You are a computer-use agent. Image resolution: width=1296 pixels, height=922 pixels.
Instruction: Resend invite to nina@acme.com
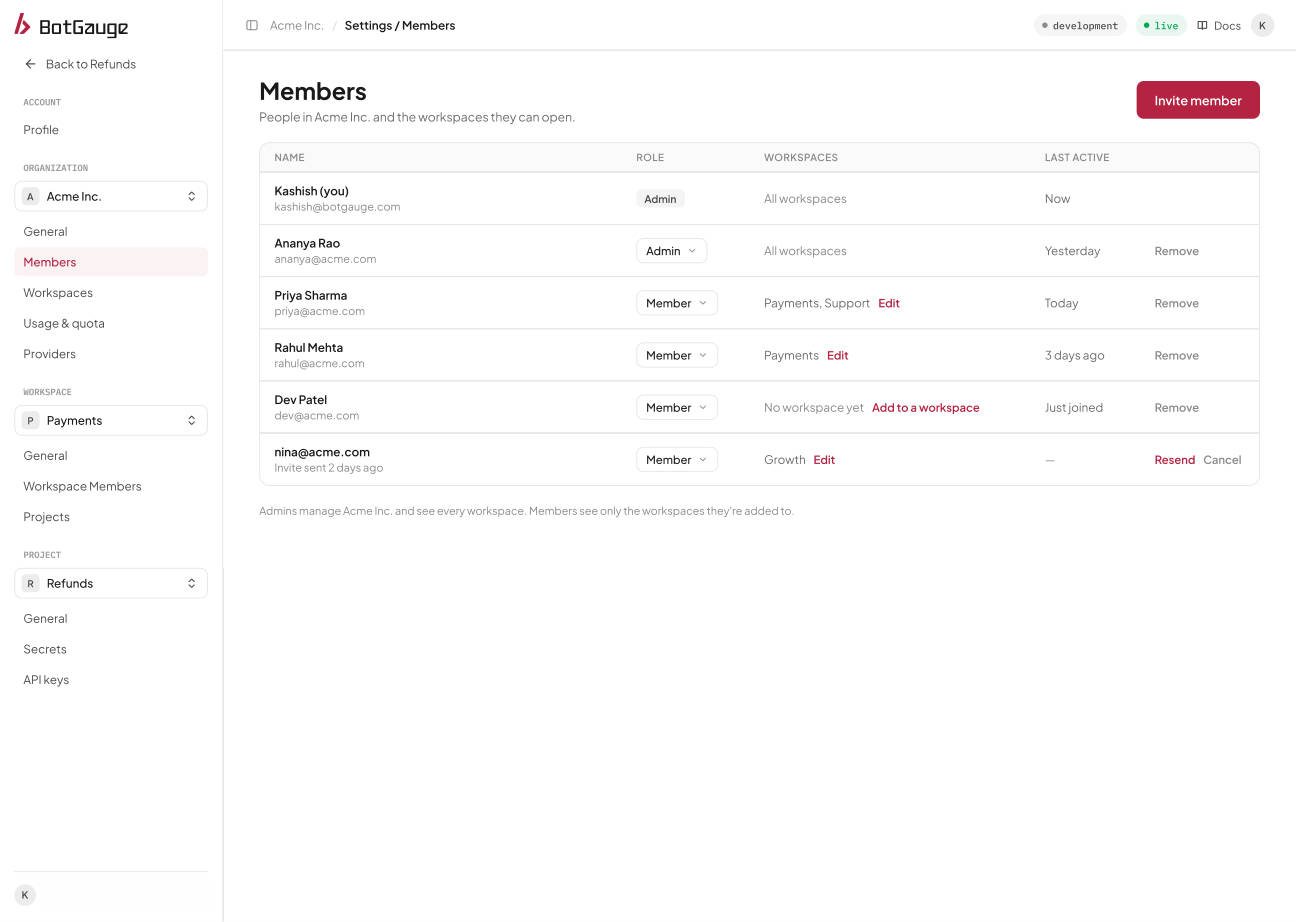[x=1174, y=460]
